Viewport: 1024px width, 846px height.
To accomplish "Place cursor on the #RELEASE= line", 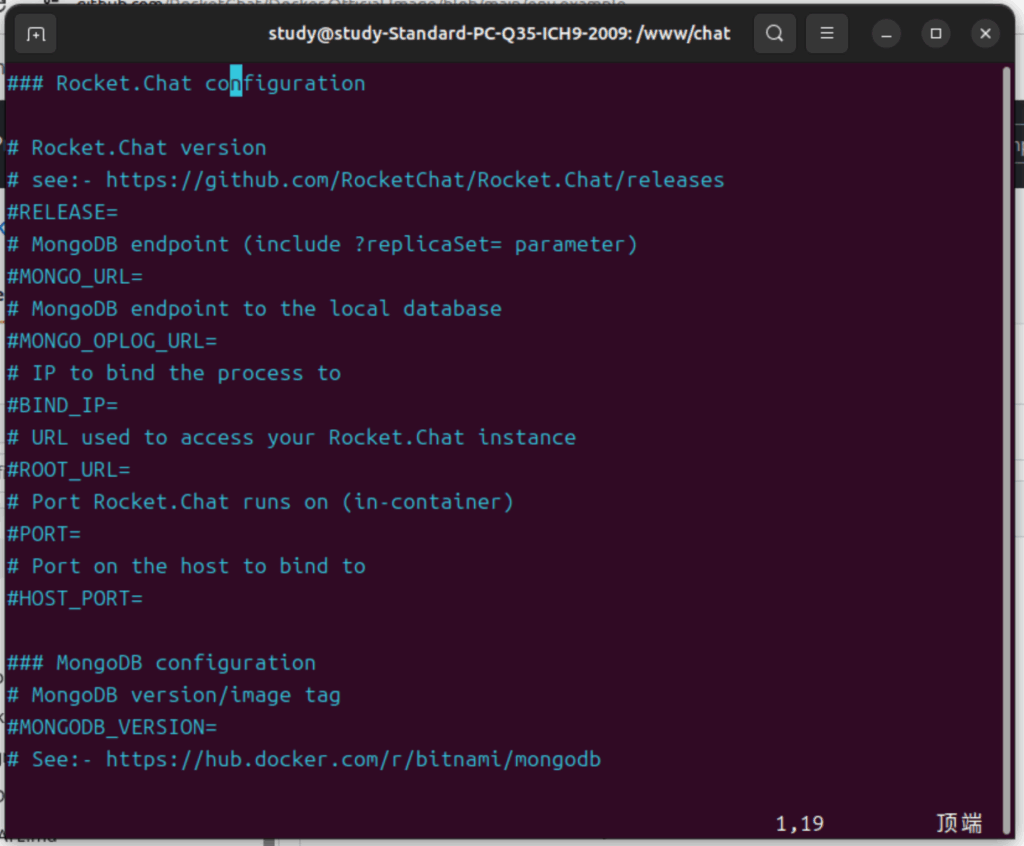I will tap(63, 212).
